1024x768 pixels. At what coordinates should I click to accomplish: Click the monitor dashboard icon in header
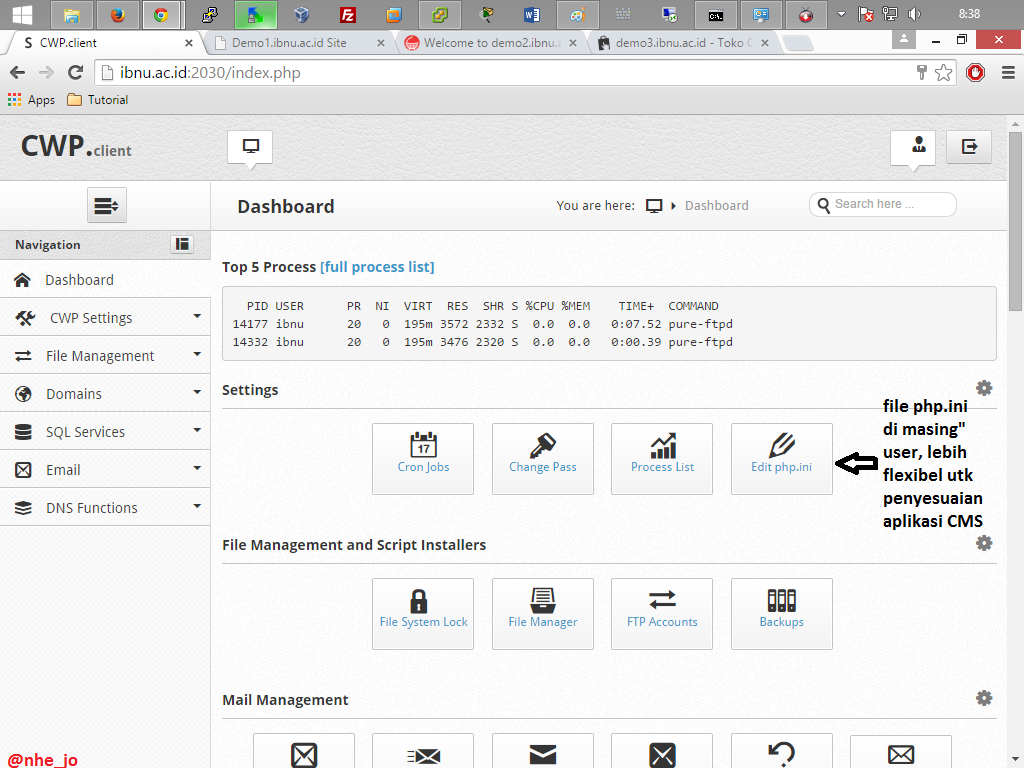pyautogui.click(x=250, y=146)
